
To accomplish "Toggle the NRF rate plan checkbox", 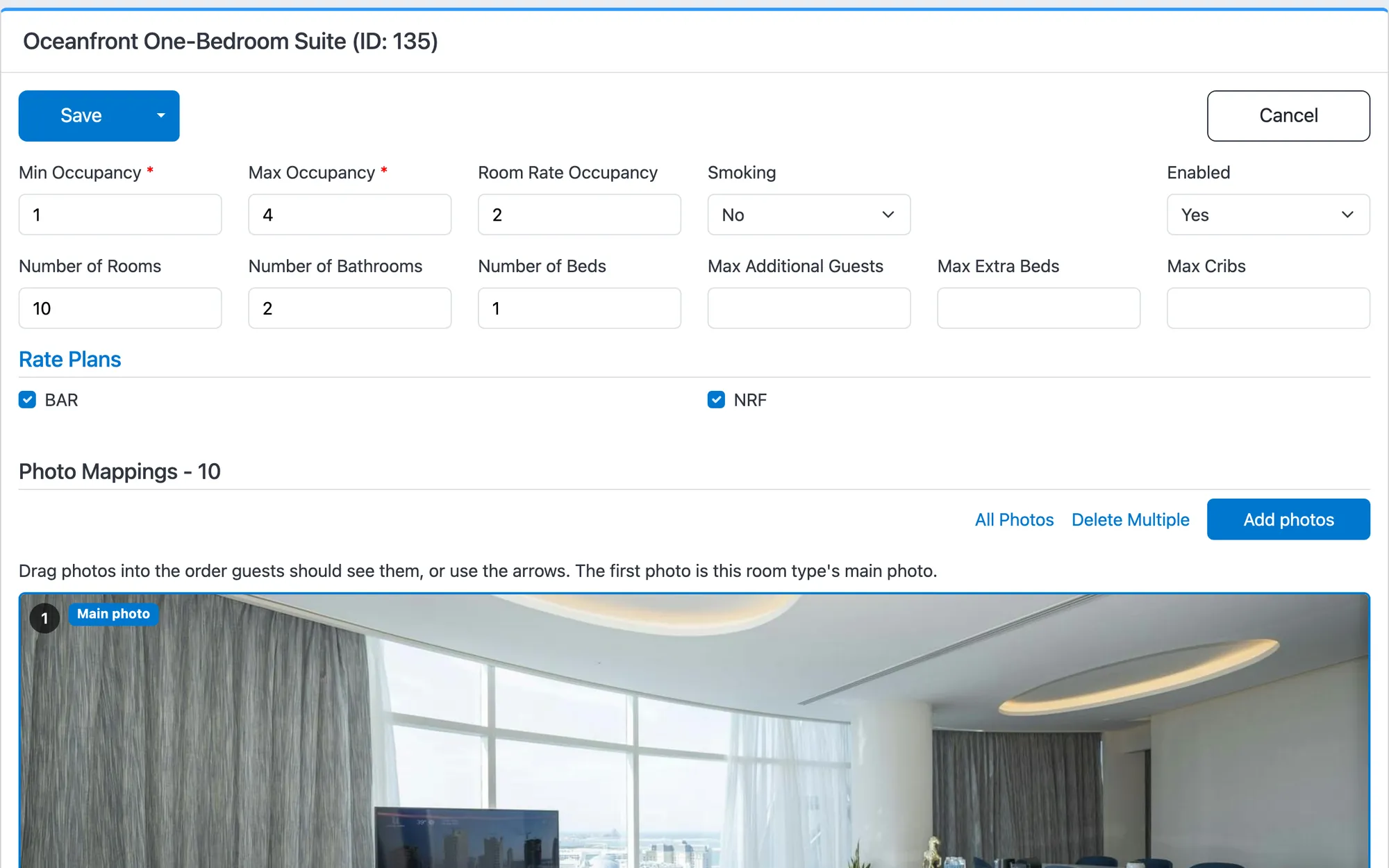I will (x=716, y=400).
